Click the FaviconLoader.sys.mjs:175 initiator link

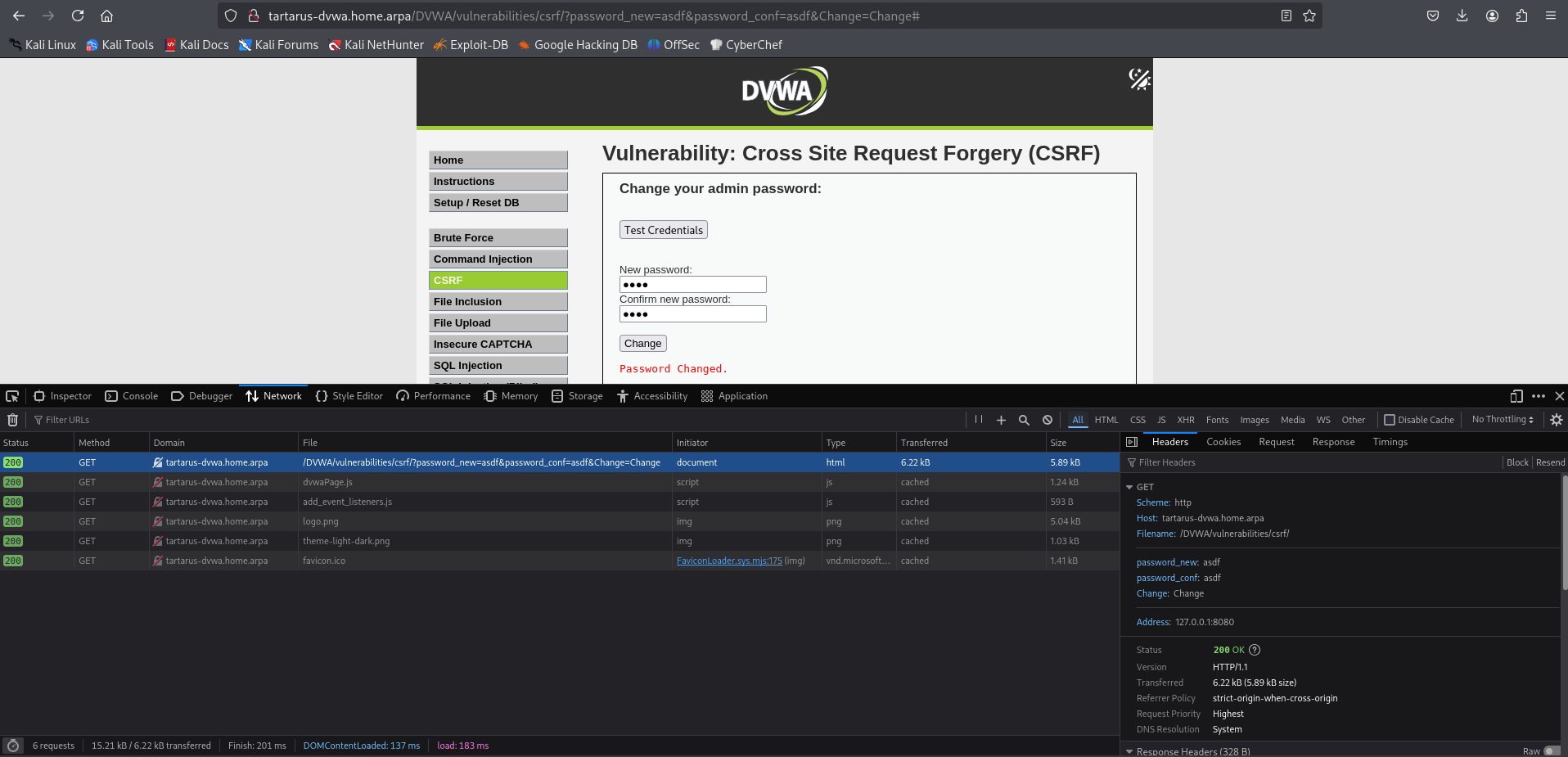[x=728, y=561]
